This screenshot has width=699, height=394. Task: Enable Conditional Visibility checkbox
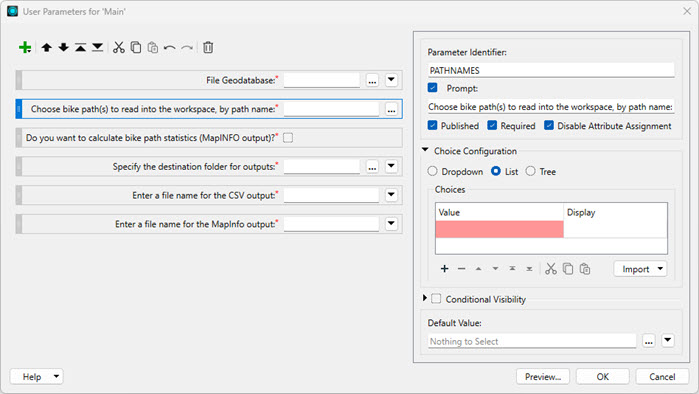tap(436, 299)
